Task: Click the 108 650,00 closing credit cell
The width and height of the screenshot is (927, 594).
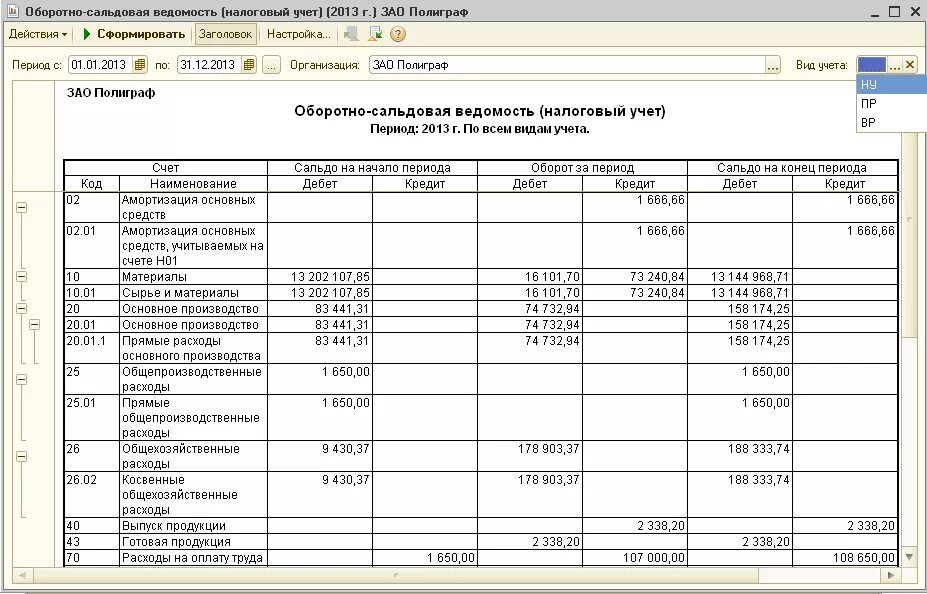Action: (845, 557)
